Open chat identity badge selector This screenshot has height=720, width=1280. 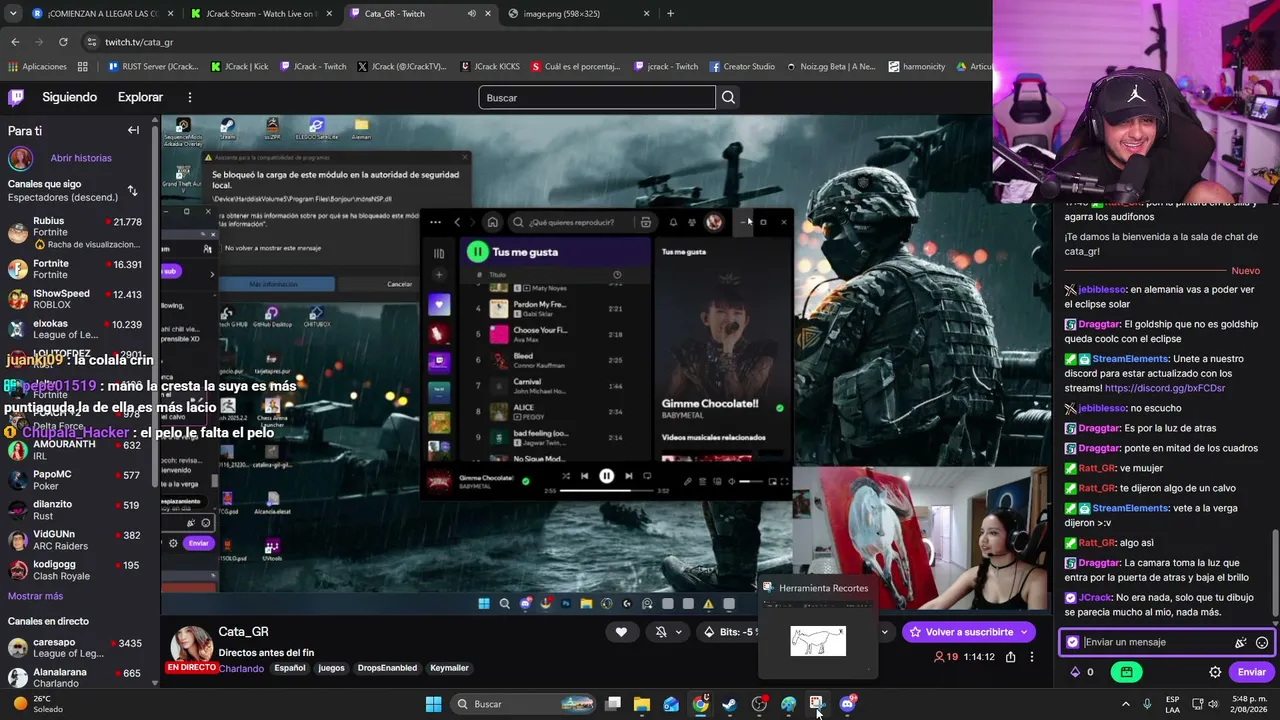click(1073, 642)
